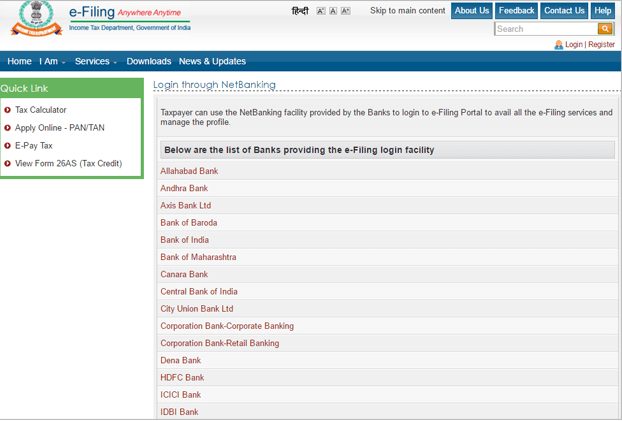Select Bank of Maharashtra
622x421 pixels.
point(198,257)
